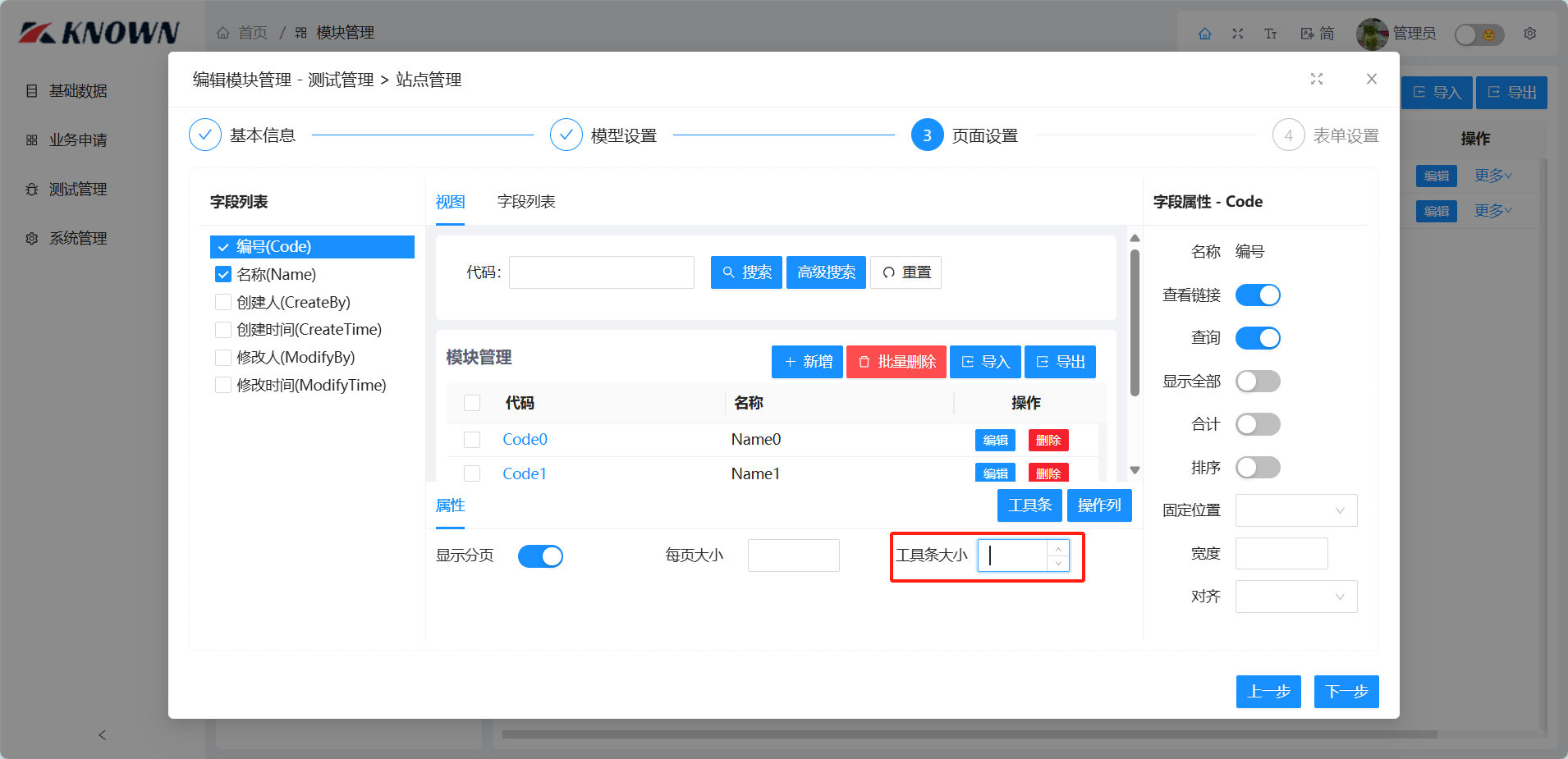This screenshot has height=759, width=1568.
Task: Switch to the 视图 tab
Action: click(x=450, y=202)
